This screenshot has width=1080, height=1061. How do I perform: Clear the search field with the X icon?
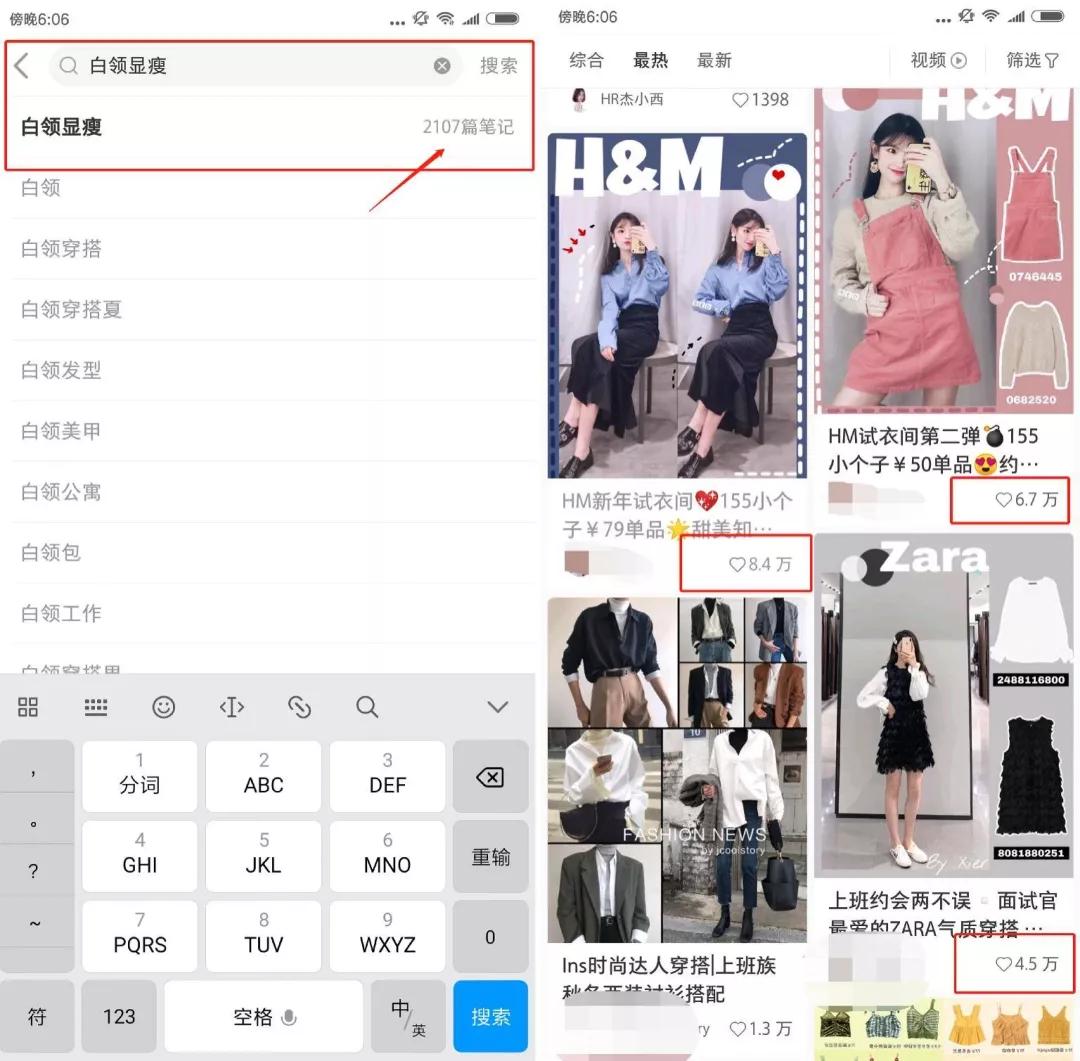click(442, 66)
